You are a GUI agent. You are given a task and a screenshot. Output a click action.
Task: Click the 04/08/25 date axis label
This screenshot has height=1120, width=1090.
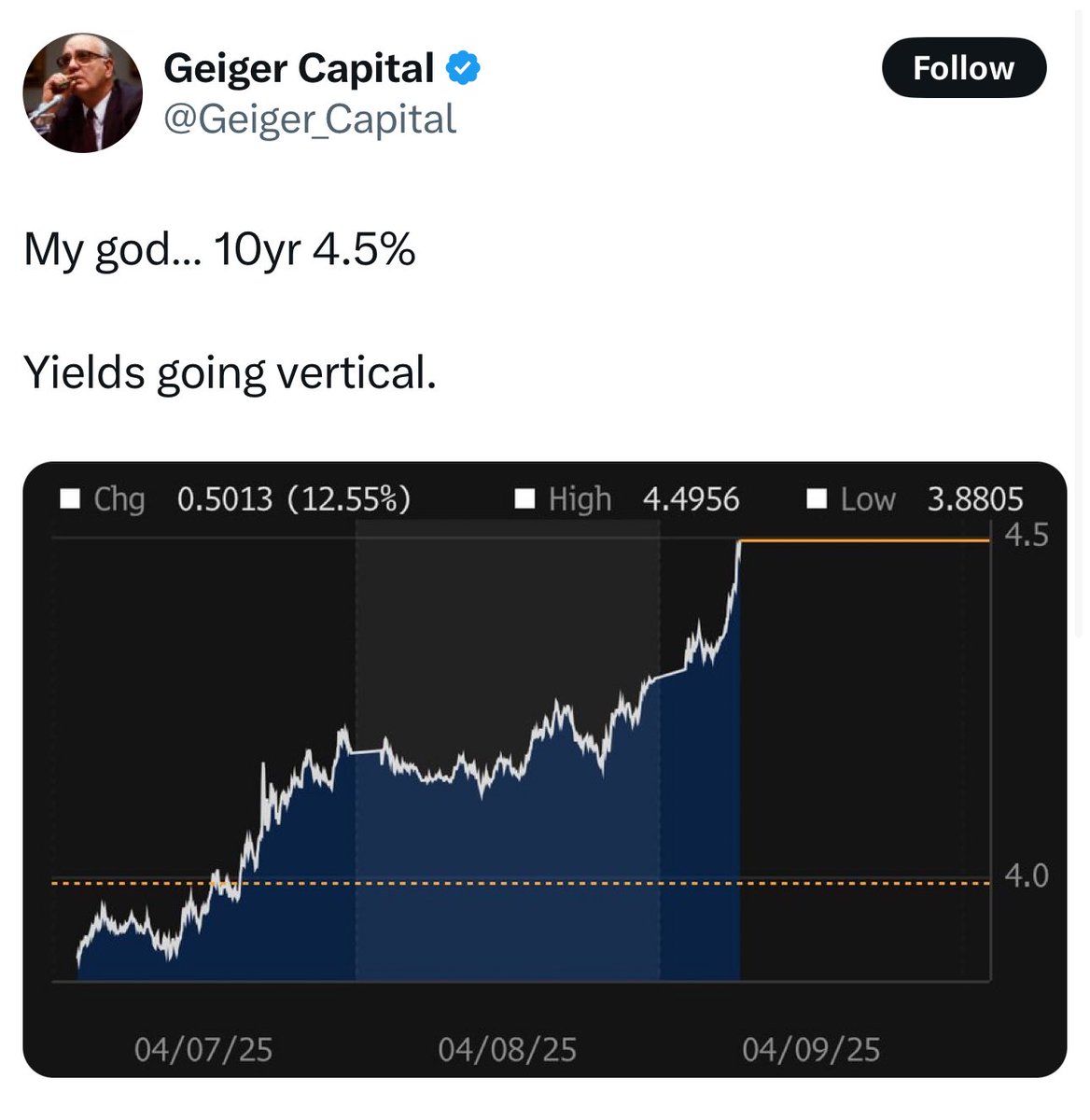pyautogui.click(x=507, y=1049)
